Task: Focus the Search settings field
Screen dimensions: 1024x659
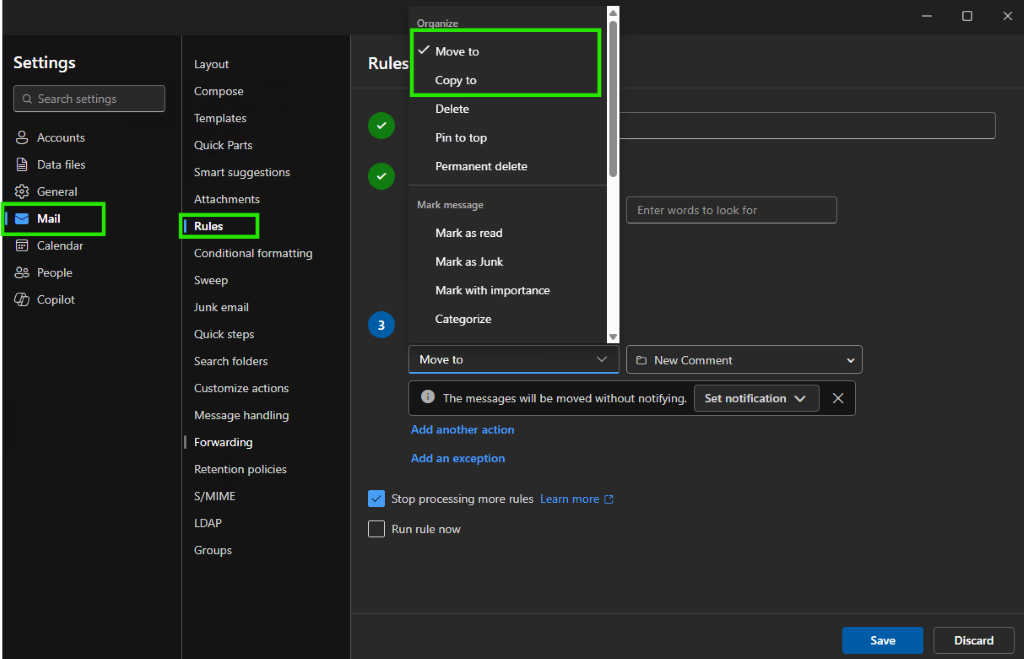Action: (89, 99)
